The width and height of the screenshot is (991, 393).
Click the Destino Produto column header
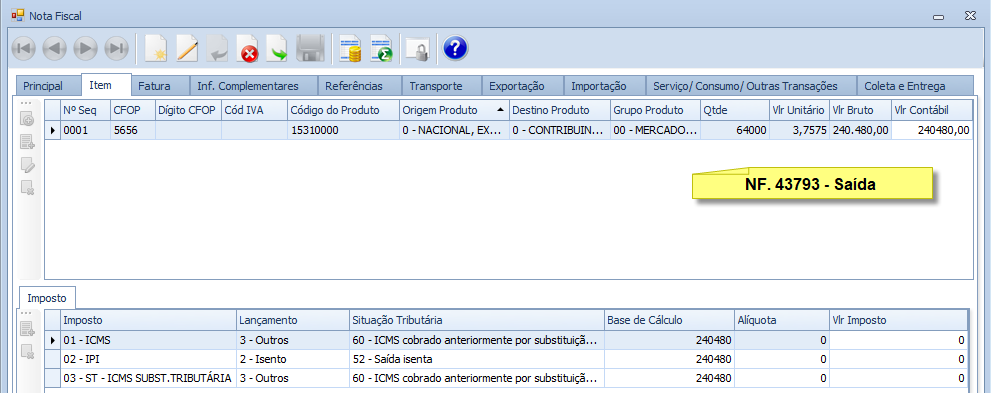[559, 110]
